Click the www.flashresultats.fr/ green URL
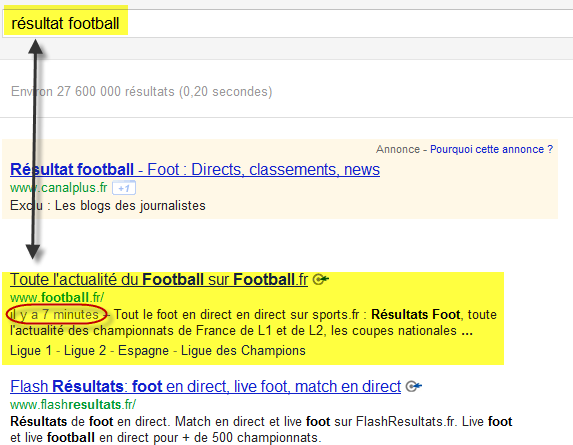 point(73,404)
